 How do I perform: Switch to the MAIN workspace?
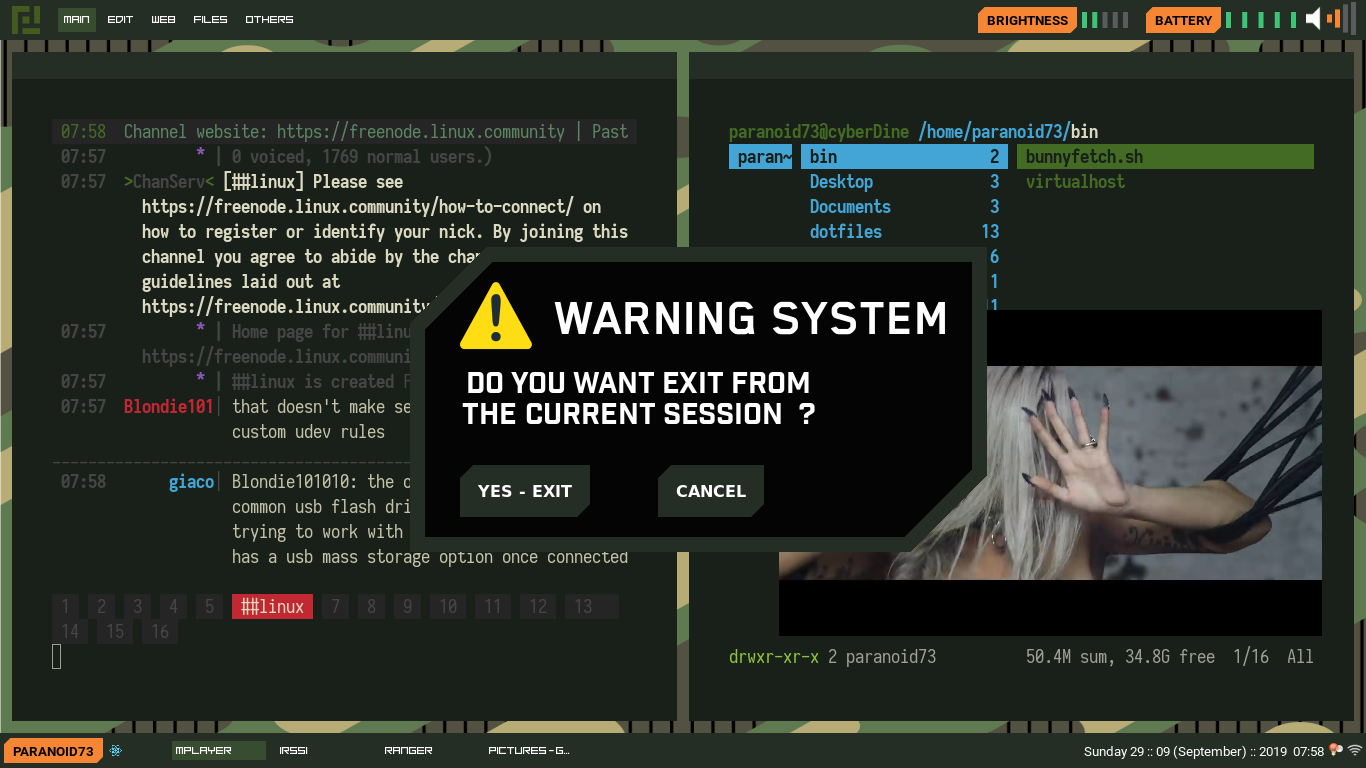(76, 19)
